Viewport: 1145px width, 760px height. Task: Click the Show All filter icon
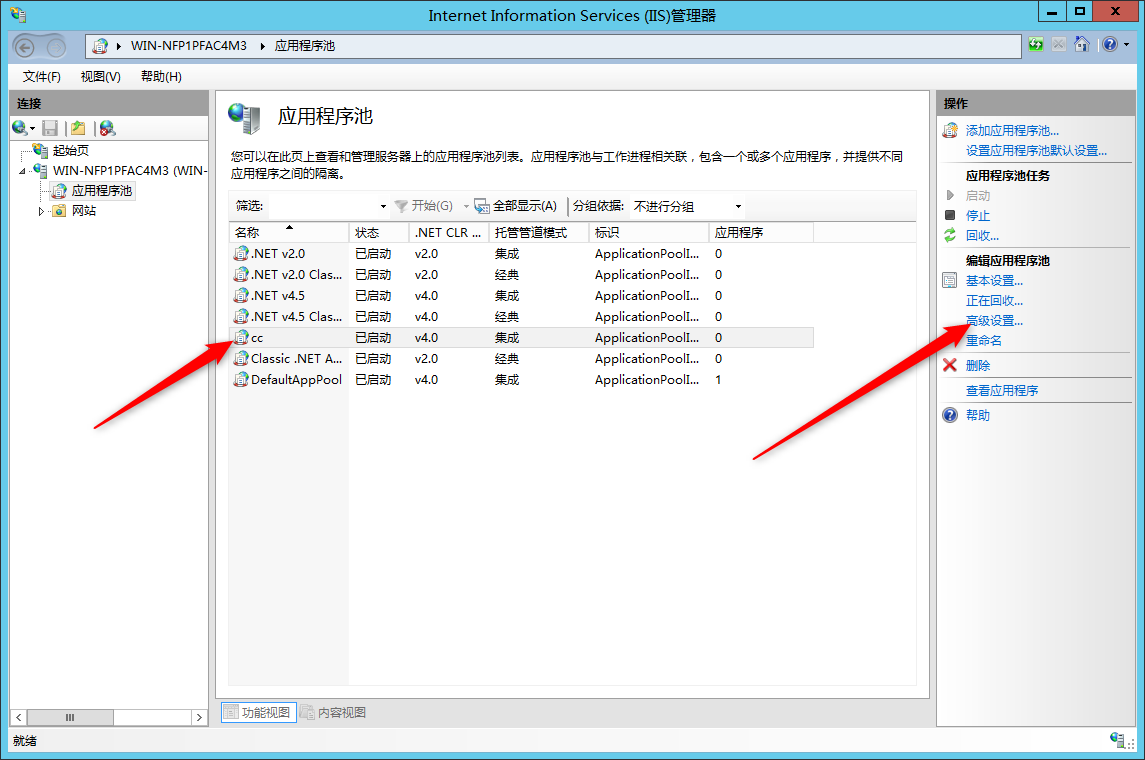482,207
